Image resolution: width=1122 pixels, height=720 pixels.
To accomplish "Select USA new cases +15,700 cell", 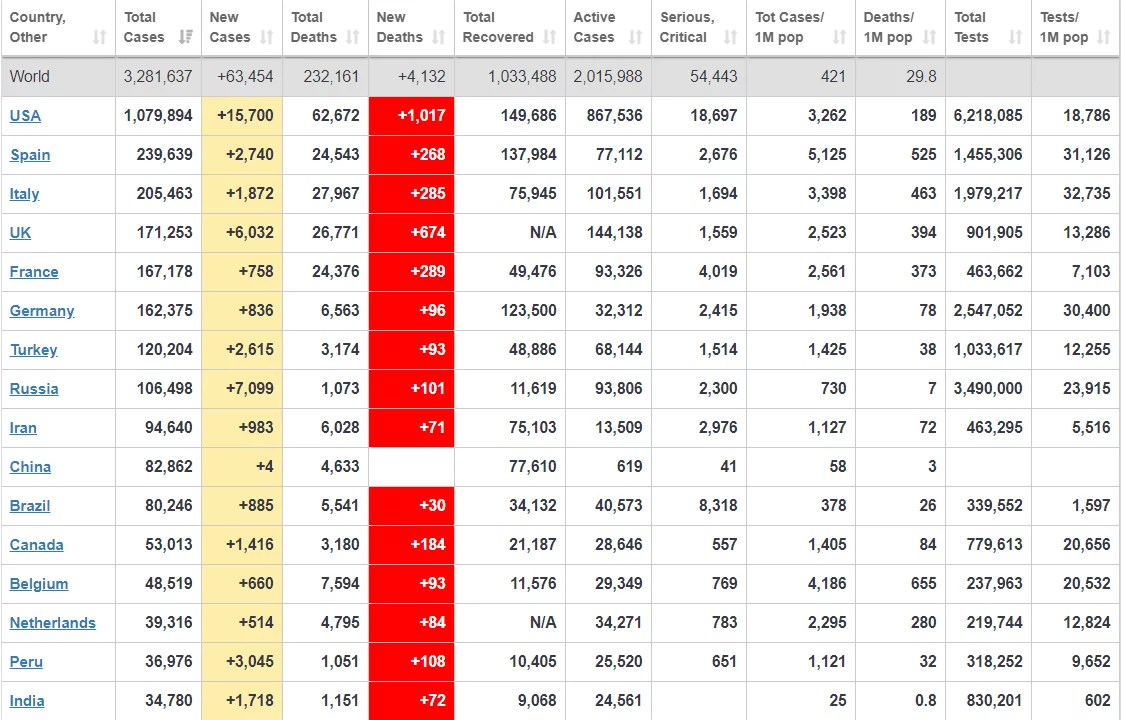I will coord(242,116).
